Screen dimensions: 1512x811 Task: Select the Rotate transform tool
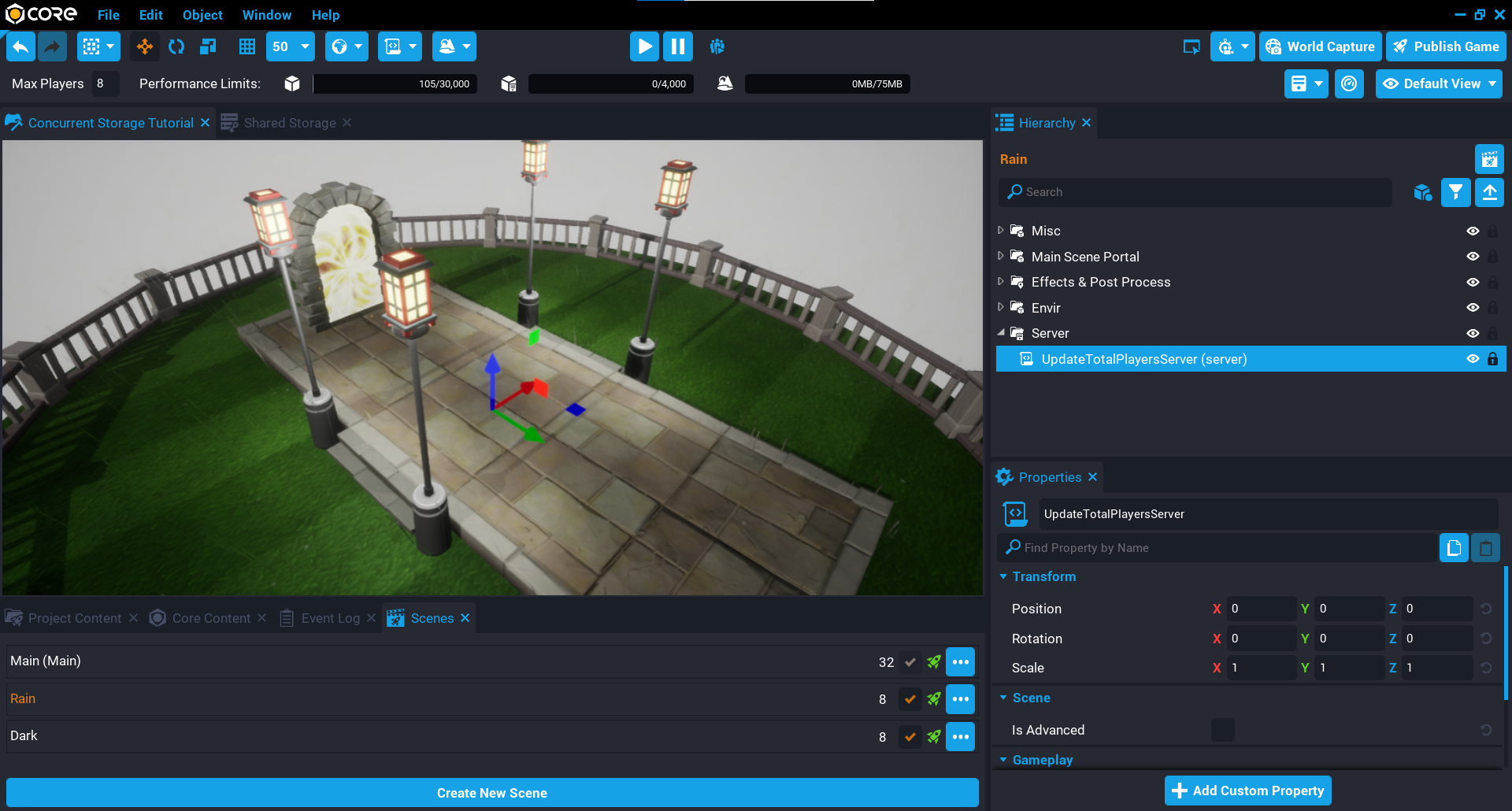coord(176,47)
